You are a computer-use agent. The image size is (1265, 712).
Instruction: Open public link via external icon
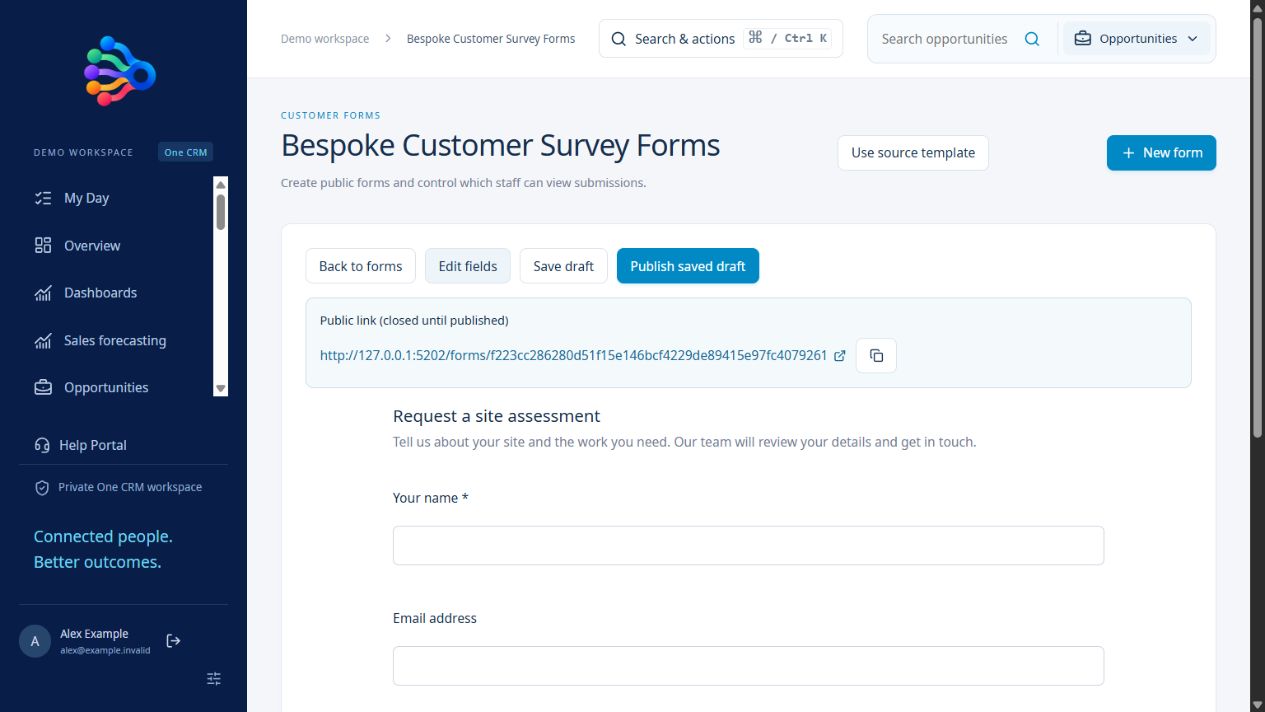(840, 355)
